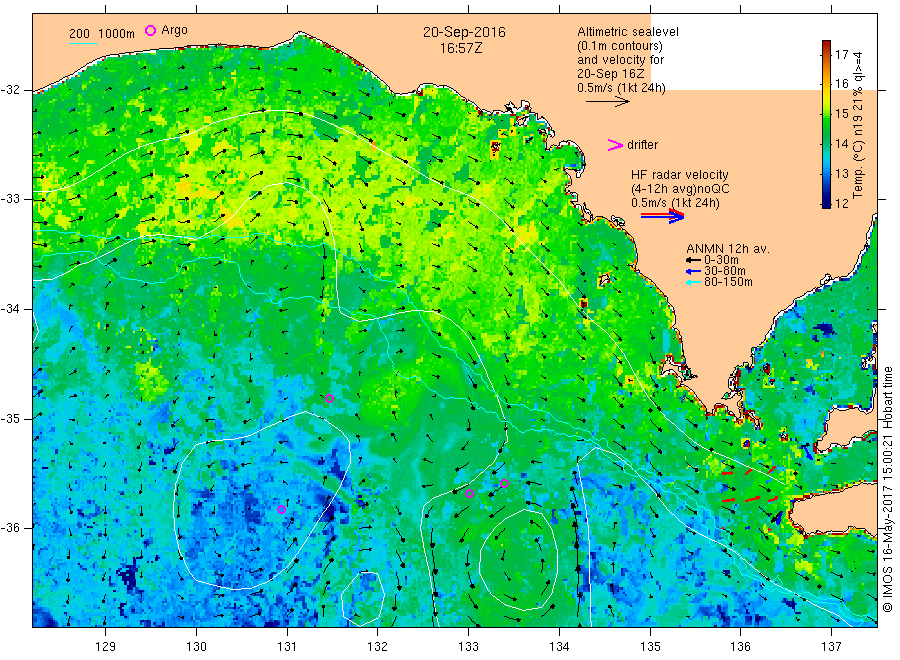This screenshot has height=660, width=900.
Task: Click the 130 longitude axis label
Action: [x=196, y=647]
